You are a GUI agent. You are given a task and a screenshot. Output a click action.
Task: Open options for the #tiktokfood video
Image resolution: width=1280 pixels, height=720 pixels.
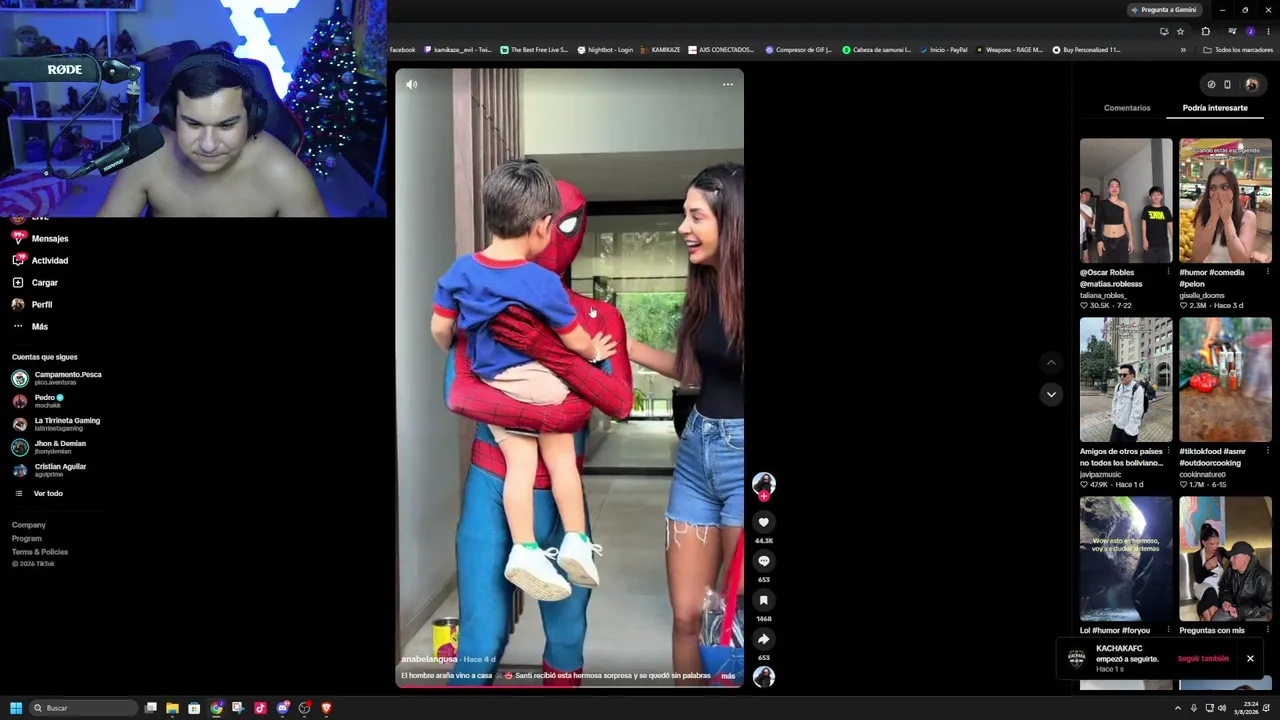[x=1267, y=451]
